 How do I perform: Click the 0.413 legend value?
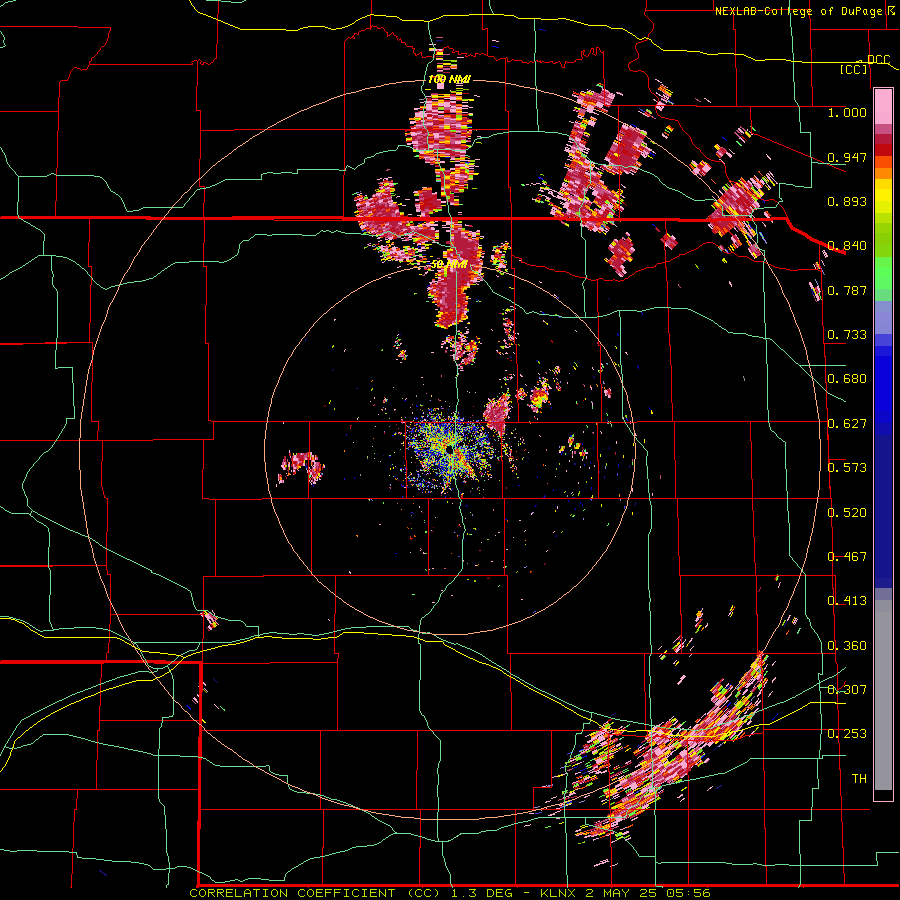[847, 601]
